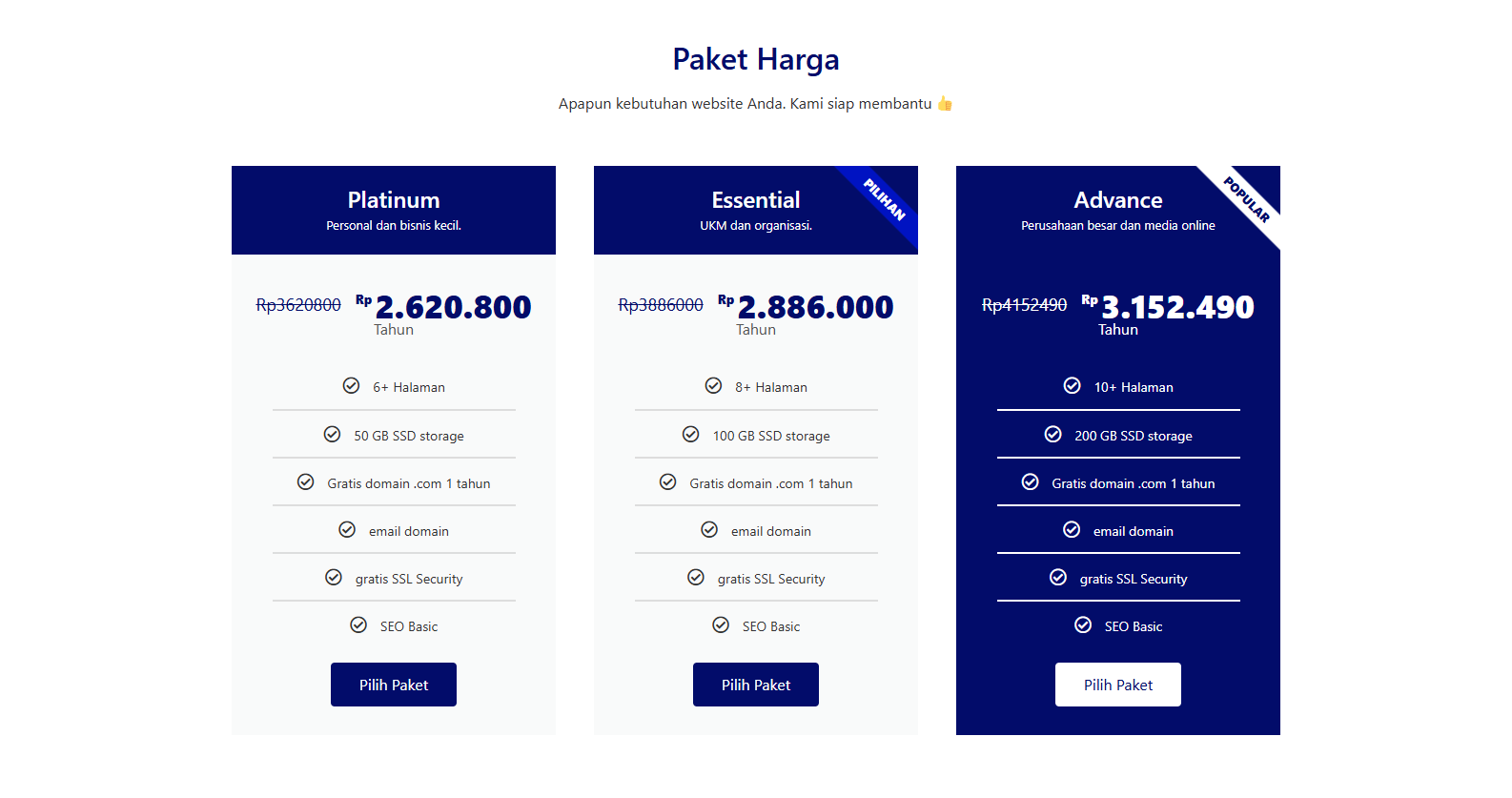Click check icon beside 200 GB SSD storage
1512x798 pixels.
coord(1052,435)
